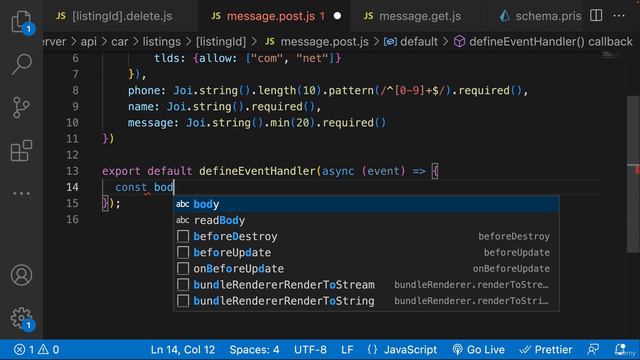Open the Manage settings gear
640x360 pixels.
(21, 318)
